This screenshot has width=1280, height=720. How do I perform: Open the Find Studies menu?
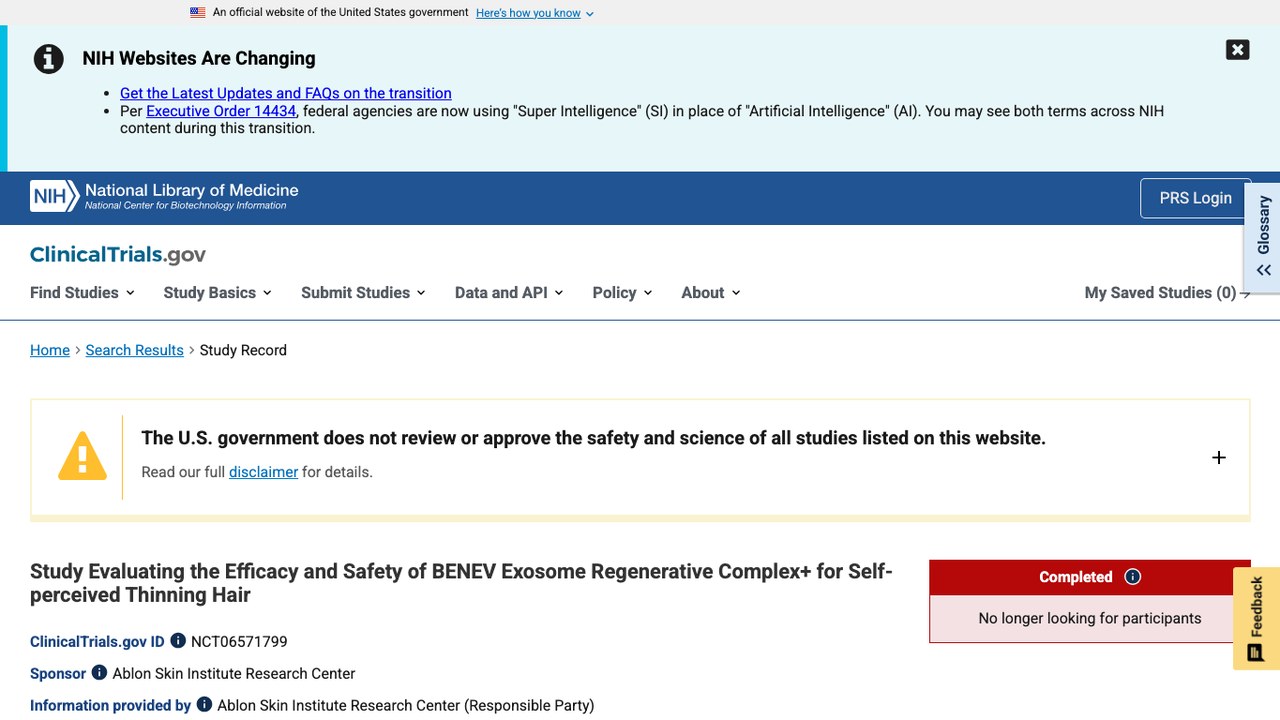tap(82, 293)
